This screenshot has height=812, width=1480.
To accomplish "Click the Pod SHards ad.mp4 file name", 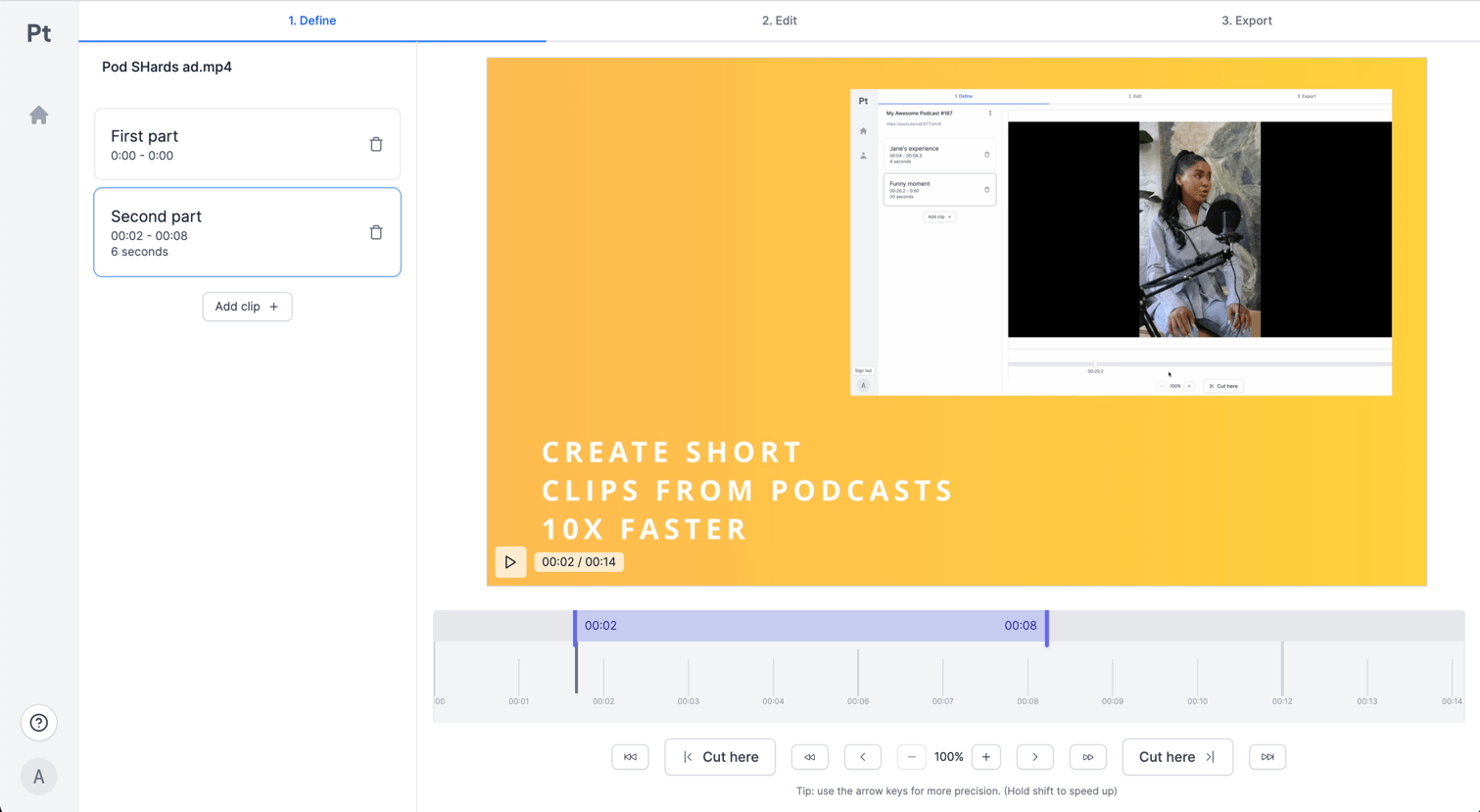I will coord(167,67).
